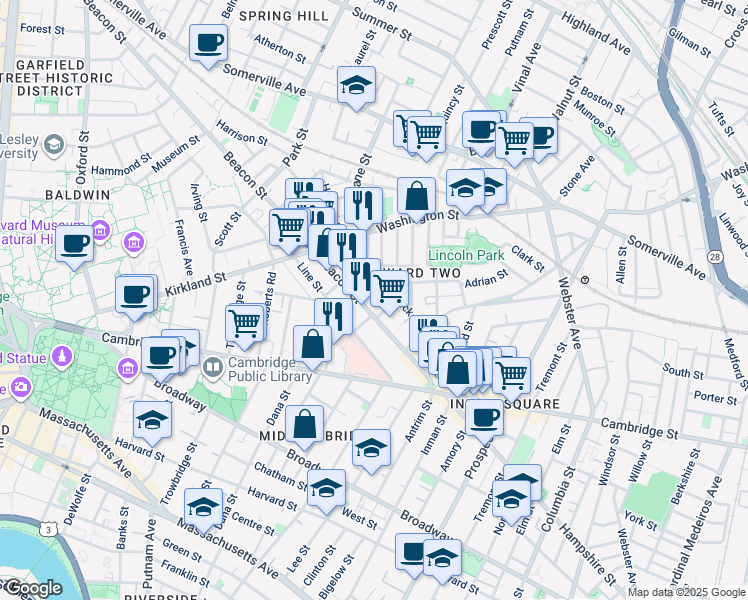Click the Route 28 shield

(715, 257)
